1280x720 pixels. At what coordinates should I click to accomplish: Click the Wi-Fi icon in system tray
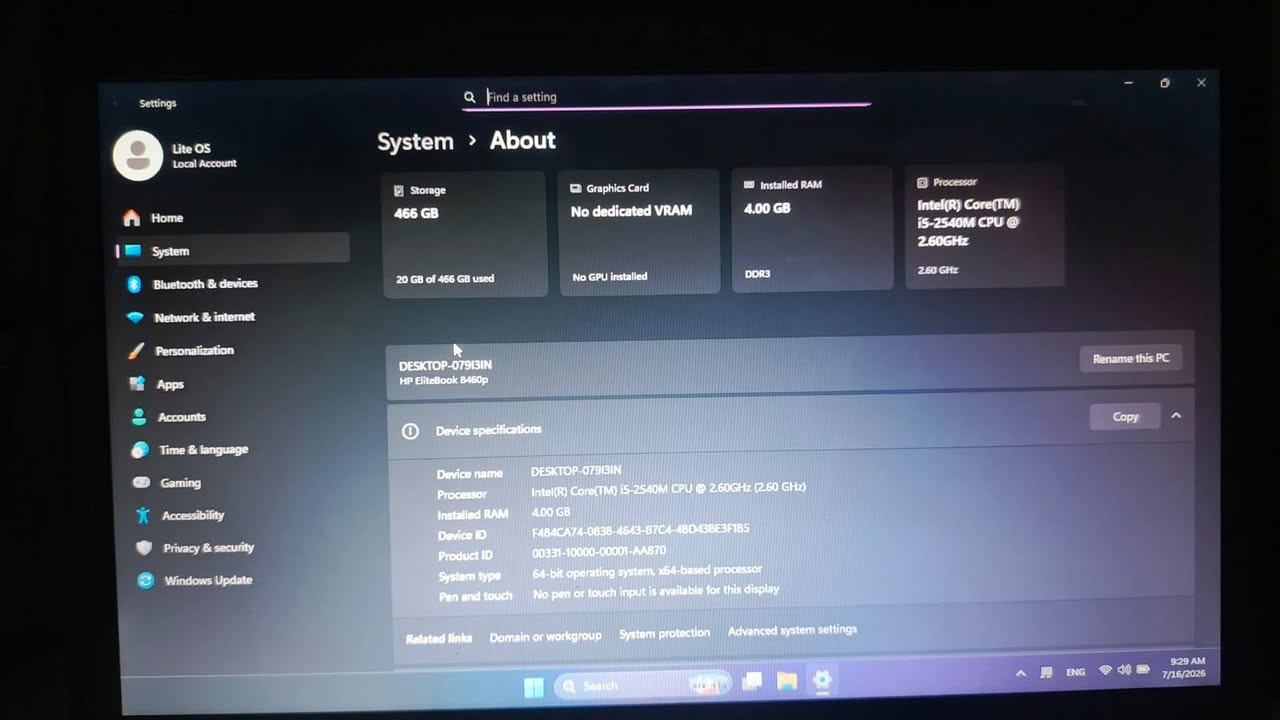tap(1105, 671)
